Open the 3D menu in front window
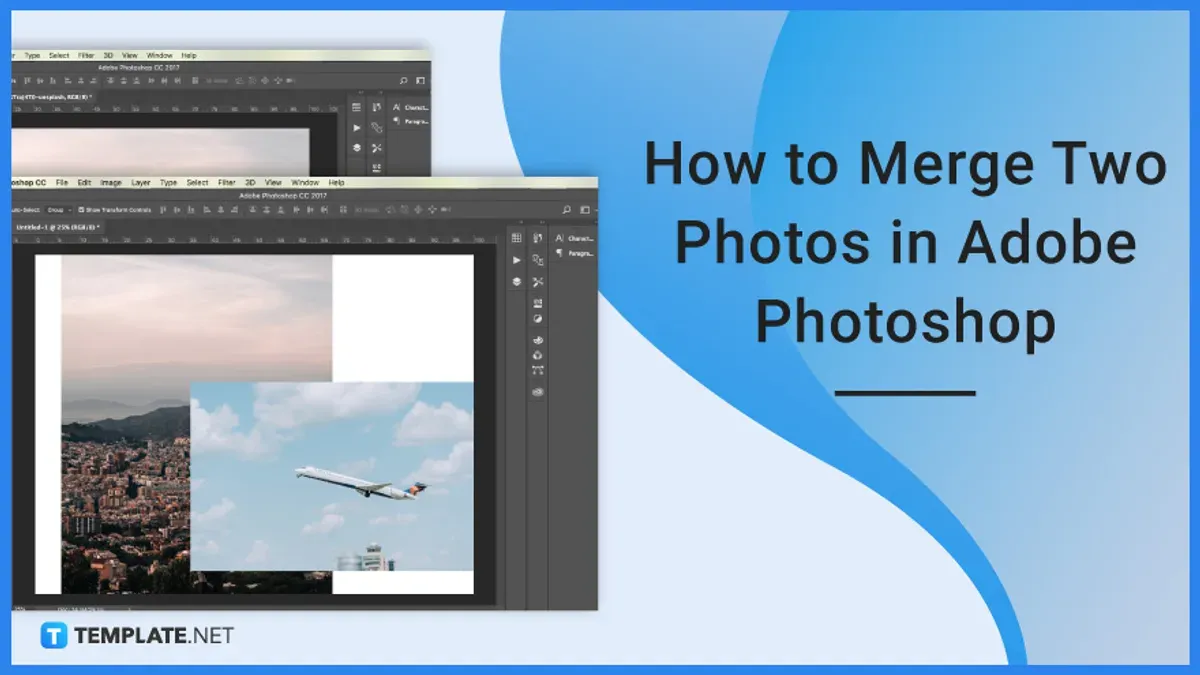The height and width of the screenshot is (675, 1200). click(x=250, y=183)
